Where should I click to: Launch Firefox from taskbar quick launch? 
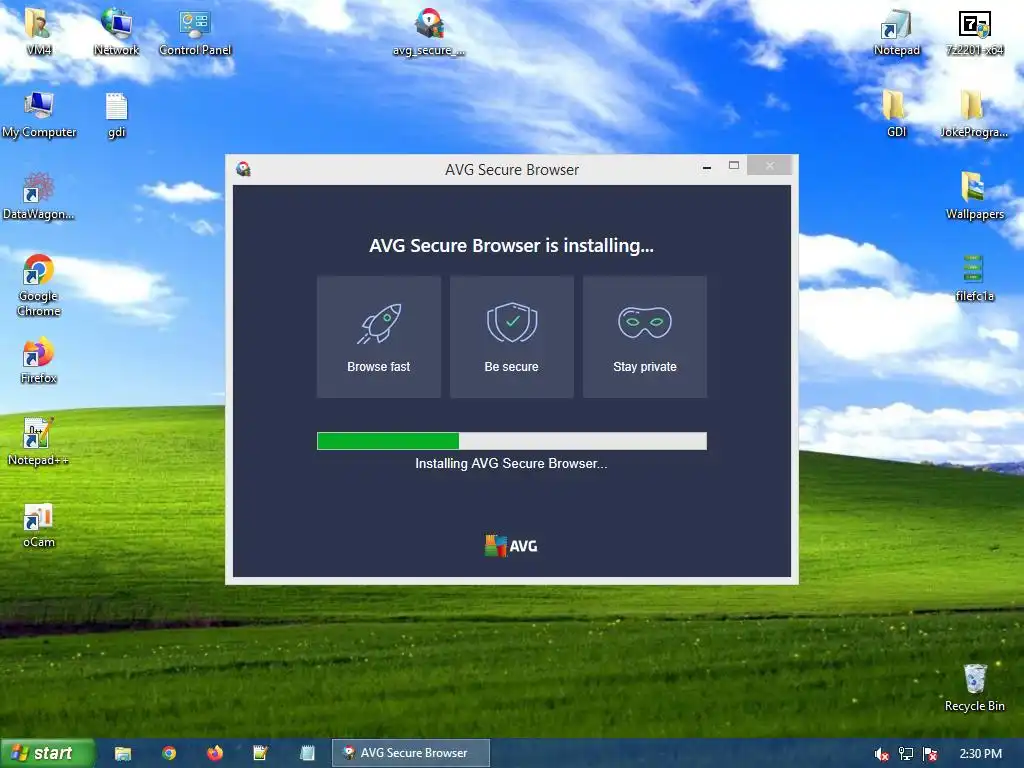214,753
